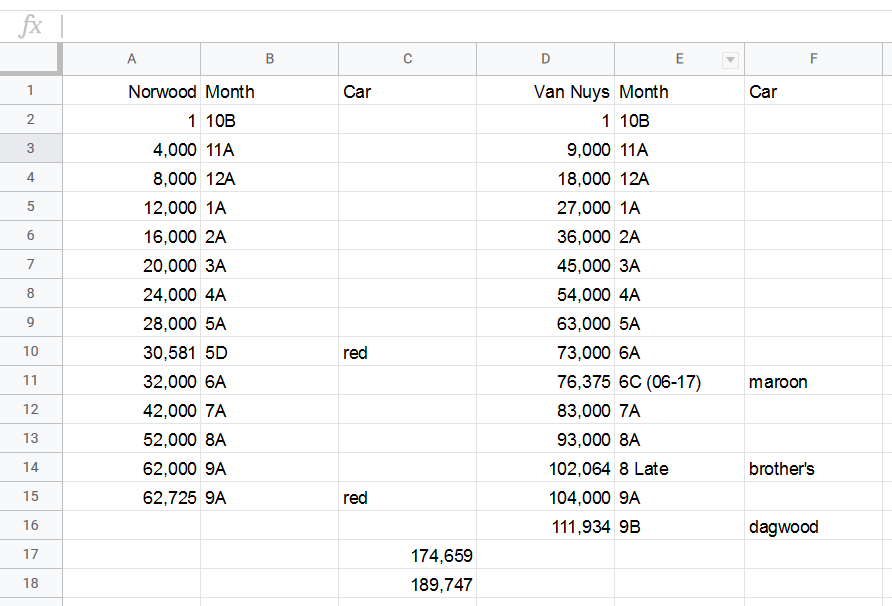
Task: Select column F header
Action: click(813, 59)
